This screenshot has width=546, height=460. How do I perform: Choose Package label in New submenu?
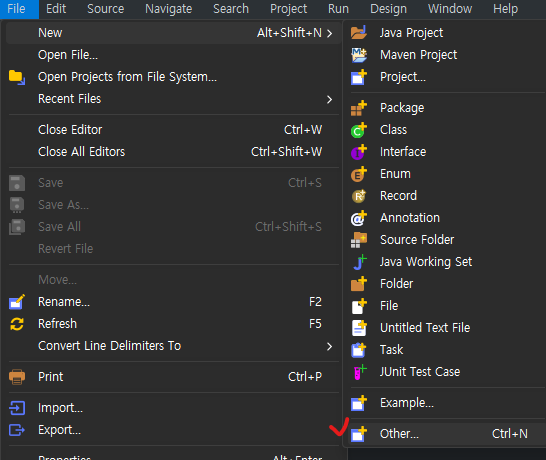402,108
